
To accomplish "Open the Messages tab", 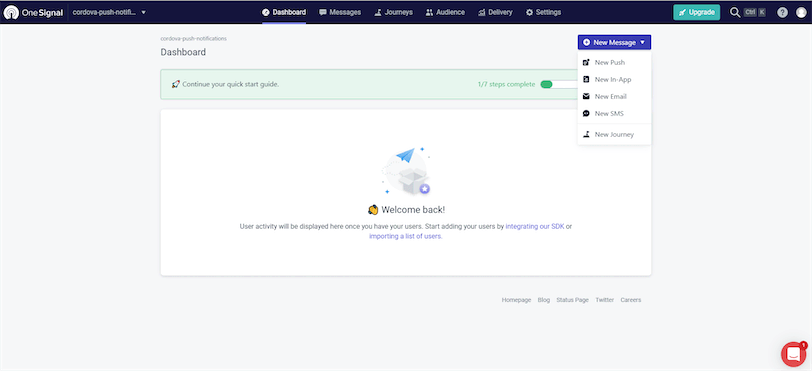I will [340, 12].
